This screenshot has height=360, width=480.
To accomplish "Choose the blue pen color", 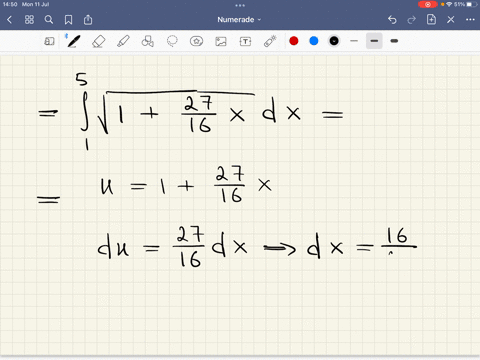I will coord(314,41).
